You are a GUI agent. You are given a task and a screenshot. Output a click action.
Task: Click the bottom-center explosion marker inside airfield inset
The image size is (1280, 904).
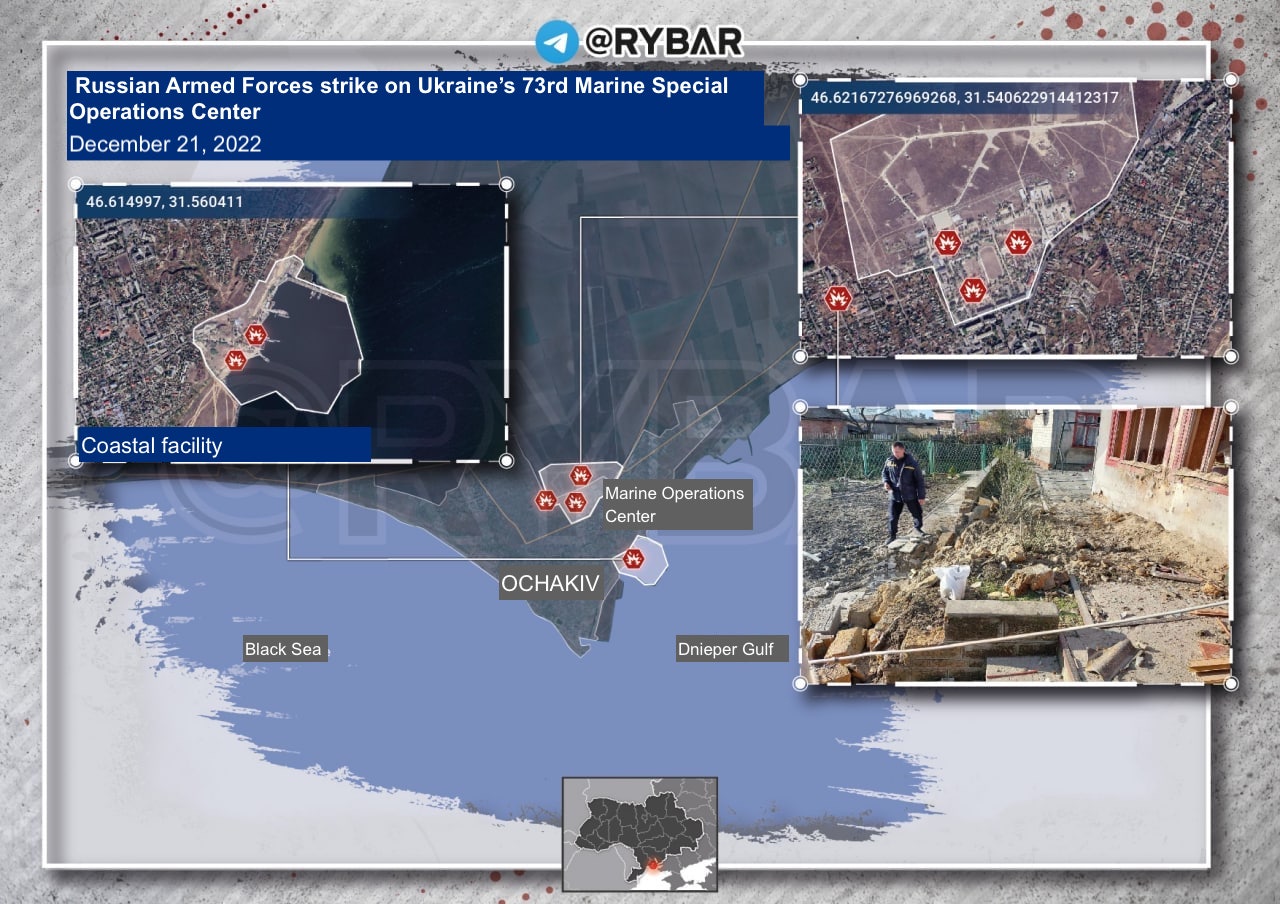coord(973,291)
